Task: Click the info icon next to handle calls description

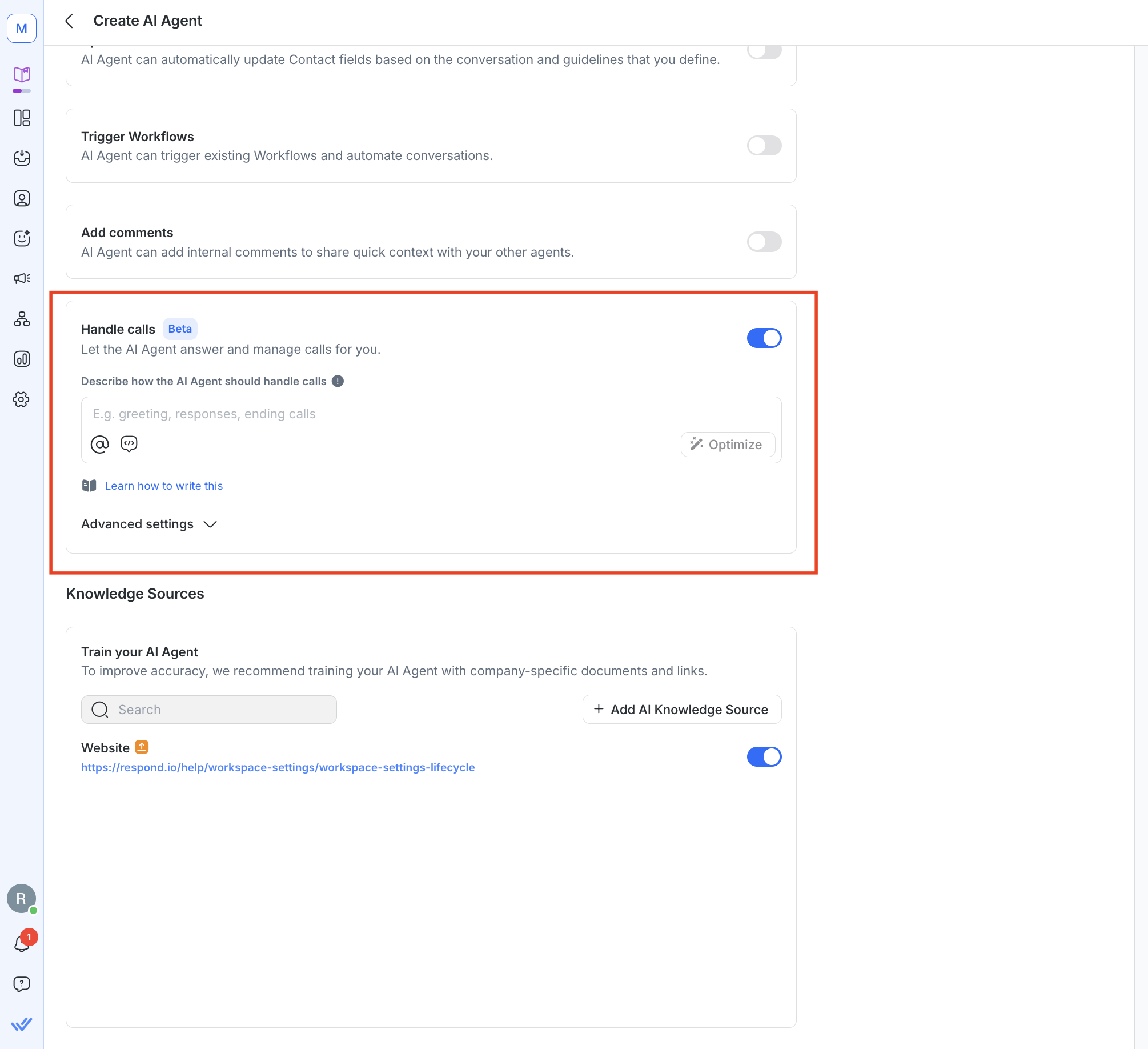Action: click(x=338, y=381)
